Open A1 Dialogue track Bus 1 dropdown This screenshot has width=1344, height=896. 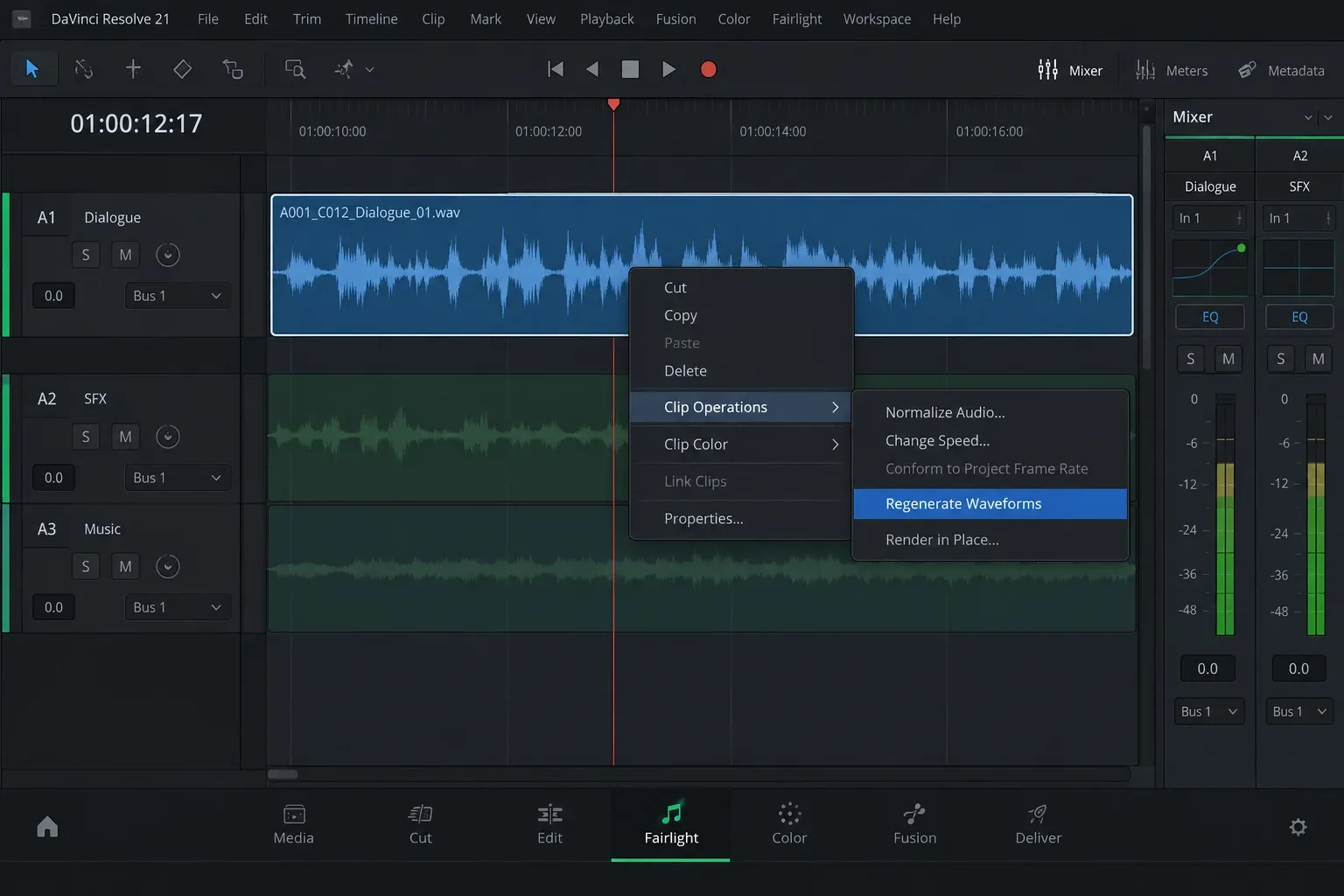point(178,296)
